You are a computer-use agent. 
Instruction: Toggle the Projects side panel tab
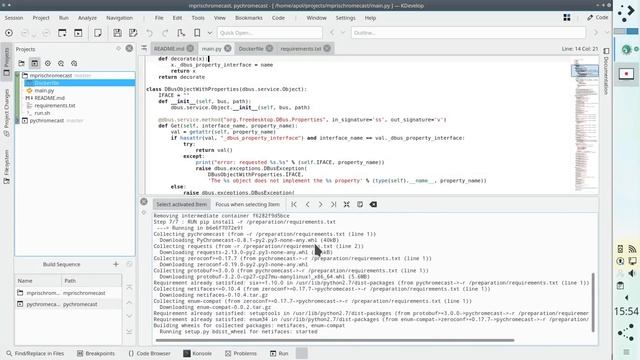tap(6, 62)
